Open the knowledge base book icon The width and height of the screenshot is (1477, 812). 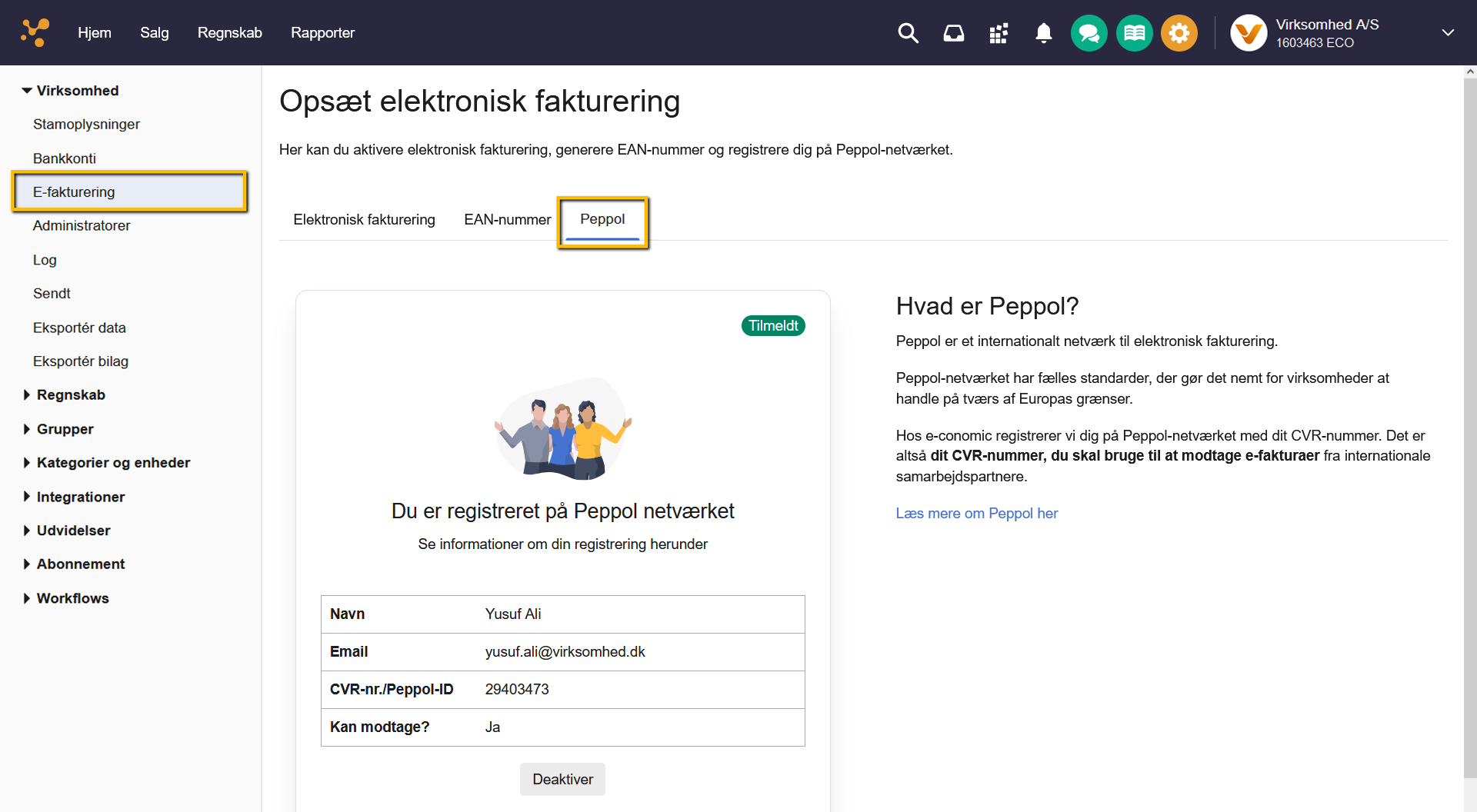coord(1134,33)
